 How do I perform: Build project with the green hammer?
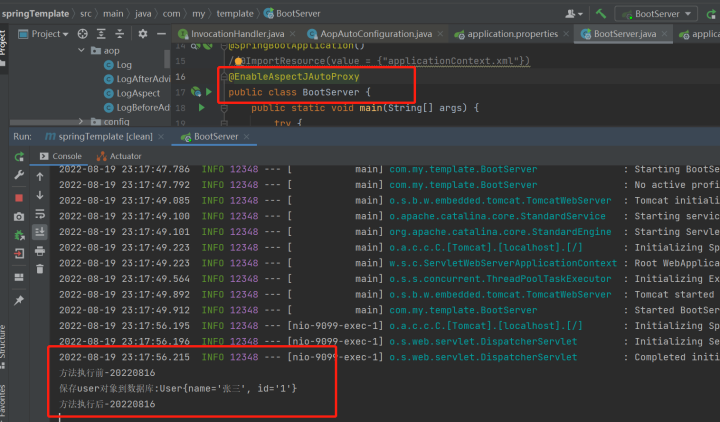click(601, 13)
